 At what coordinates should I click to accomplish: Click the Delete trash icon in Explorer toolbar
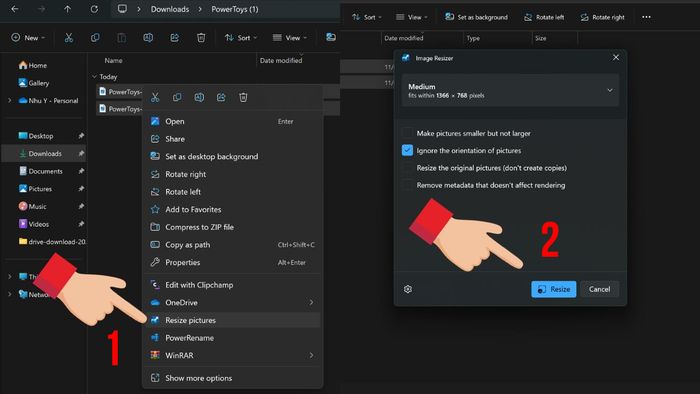point(201,38)
